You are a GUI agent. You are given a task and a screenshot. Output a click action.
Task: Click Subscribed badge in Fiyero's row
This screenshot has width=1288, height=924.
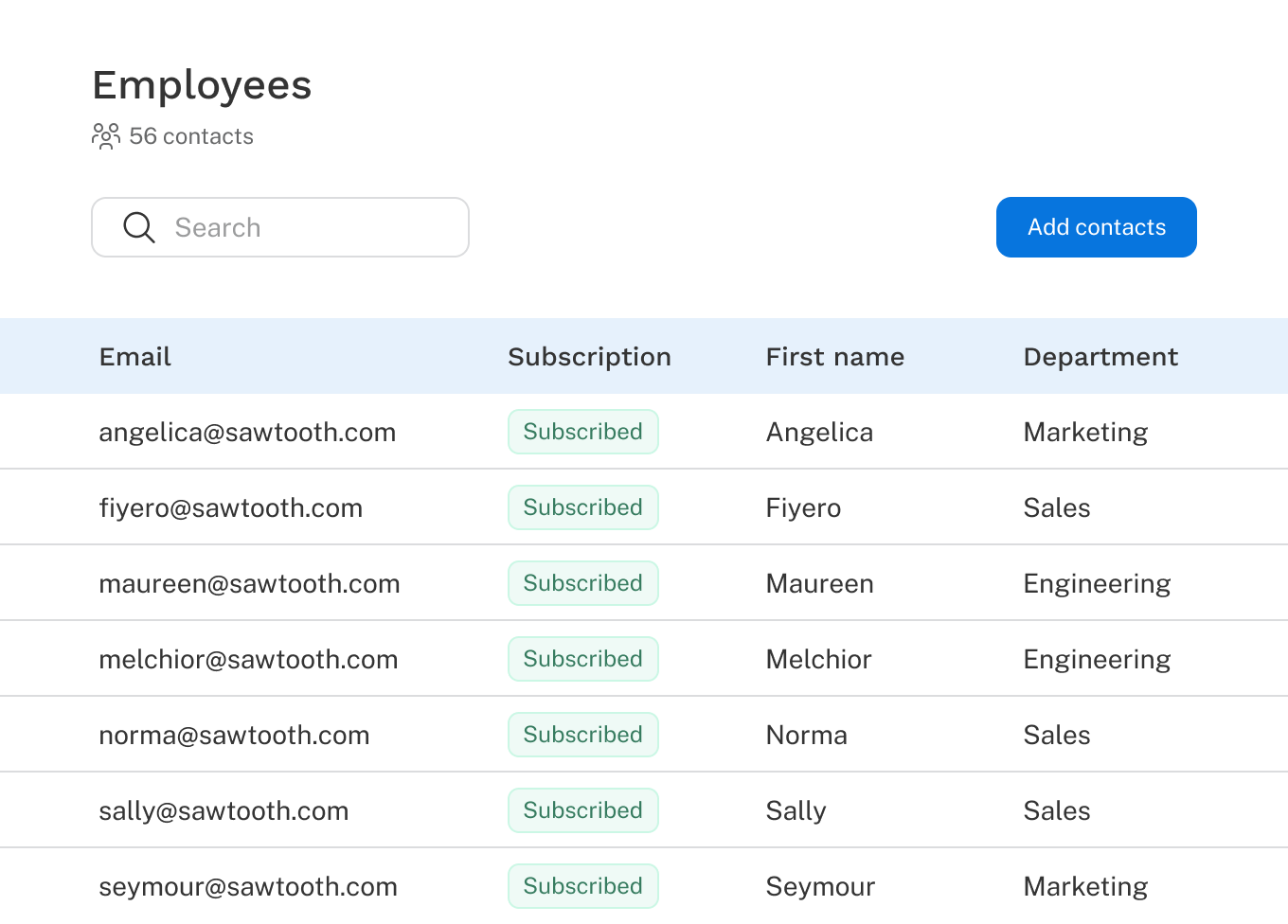tap(583, 507)
